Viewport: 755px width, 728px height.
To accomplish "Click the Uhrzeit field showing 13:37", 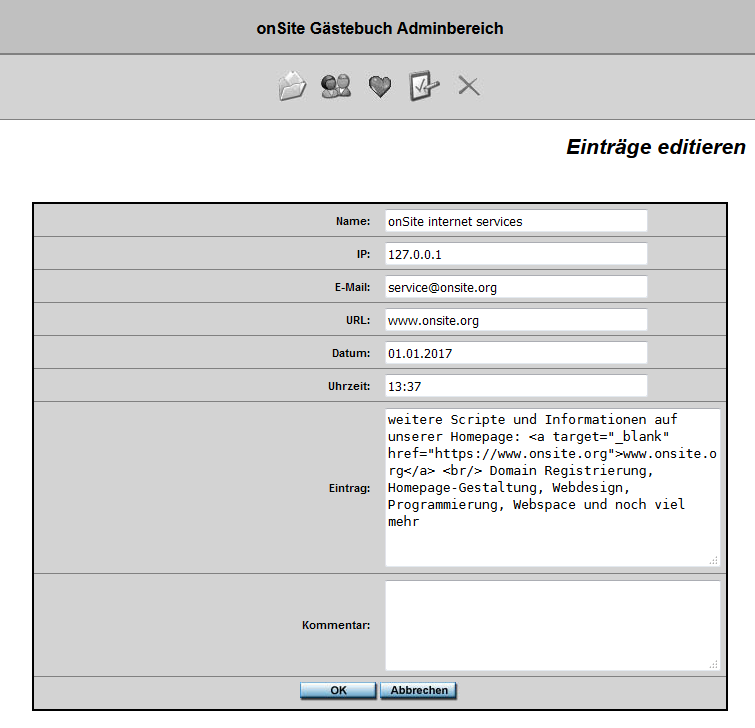I will coord(516,386).
